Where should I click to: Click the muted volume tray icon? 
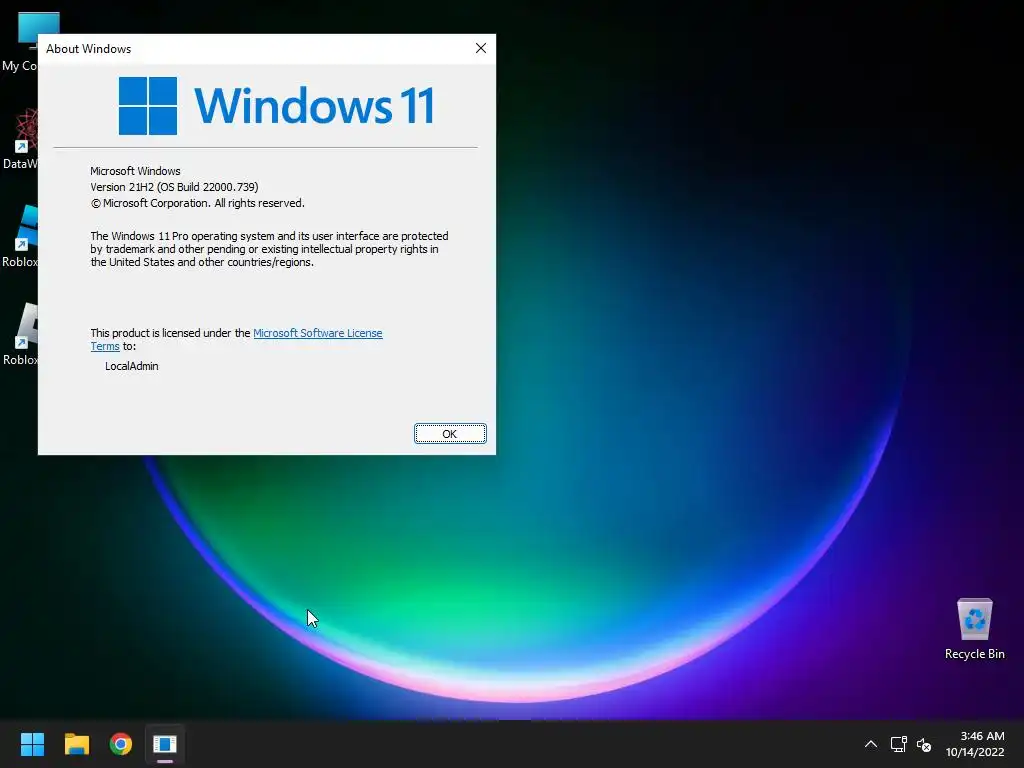923,744
